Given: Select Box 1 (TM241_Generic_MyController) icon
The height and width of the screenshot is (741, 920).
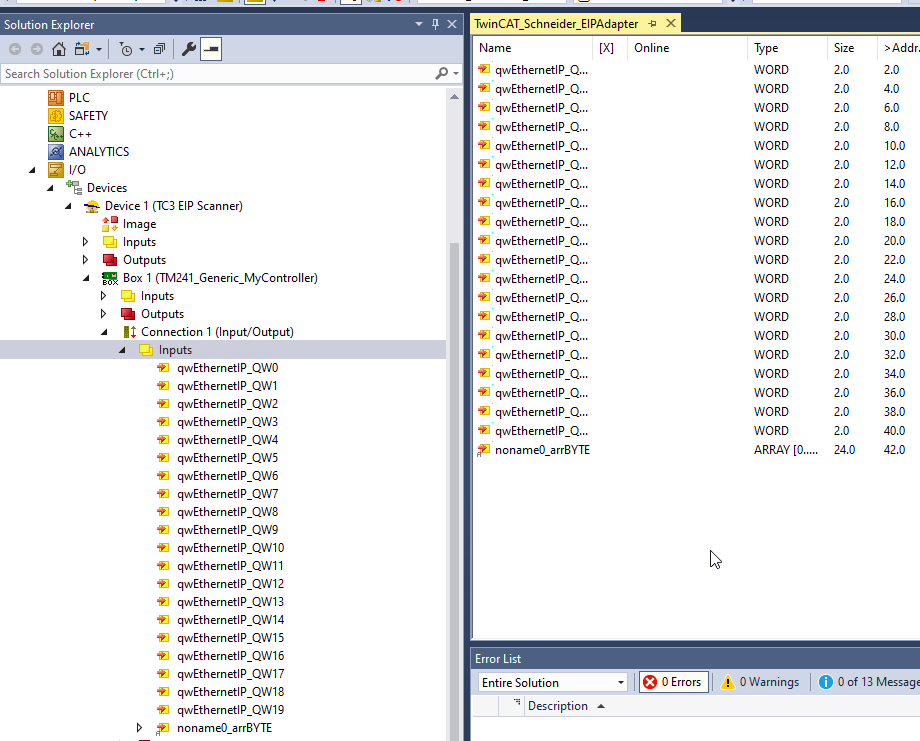Looking at the screenshot, I should click(x=110, y=278).
